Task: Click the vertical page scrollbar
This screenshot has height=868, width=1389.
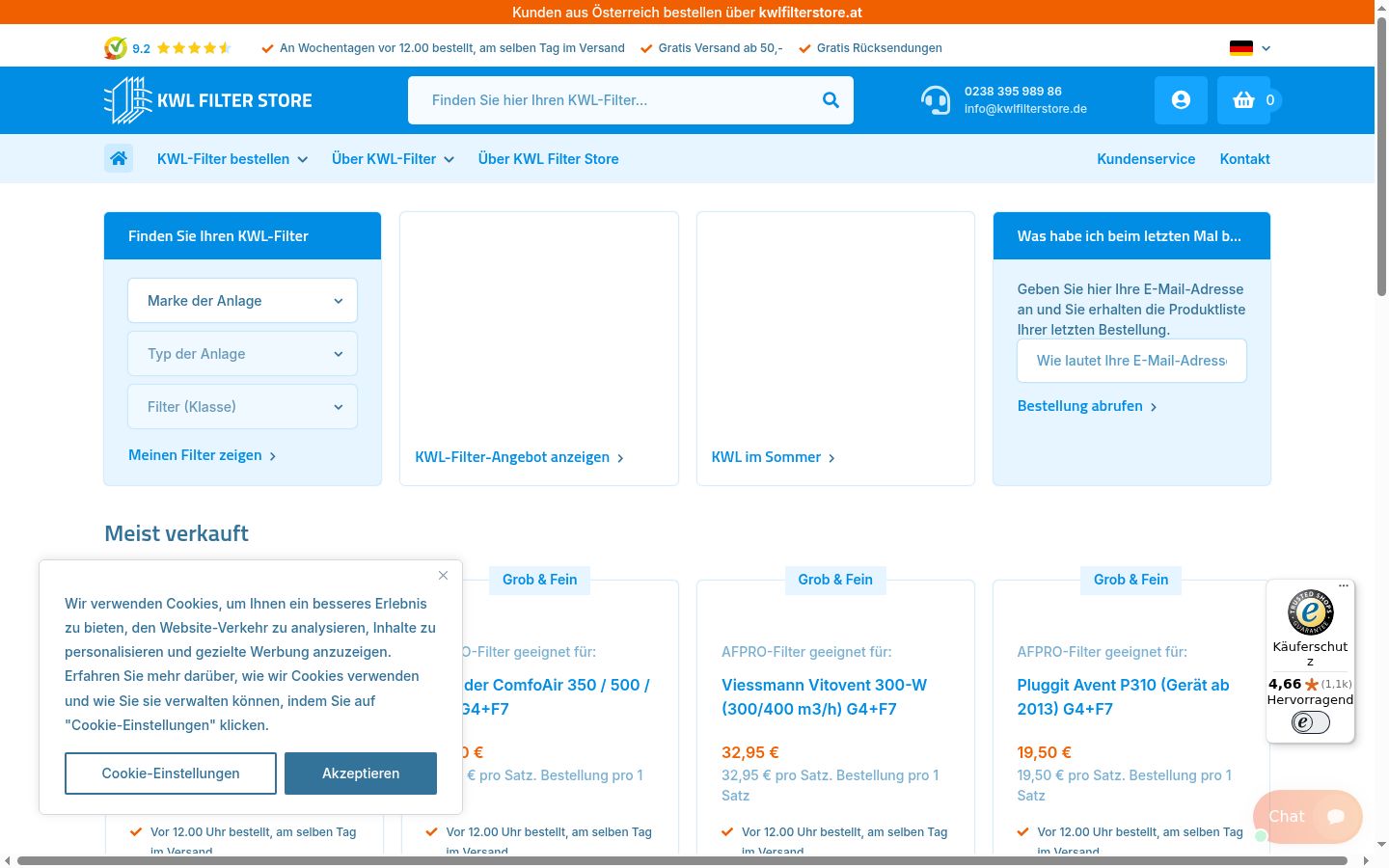Action: click(1381, 157)
